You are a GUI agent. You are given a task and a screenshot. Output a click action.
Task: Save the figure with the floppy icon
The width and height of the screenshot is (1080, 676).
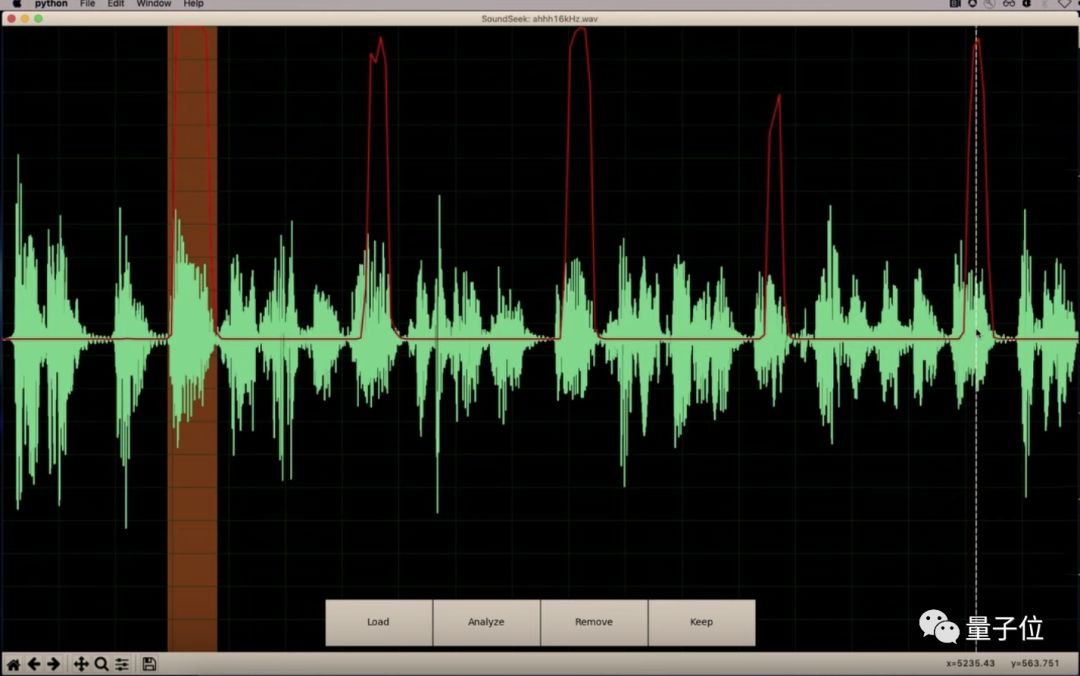click(x=149, y=664)
